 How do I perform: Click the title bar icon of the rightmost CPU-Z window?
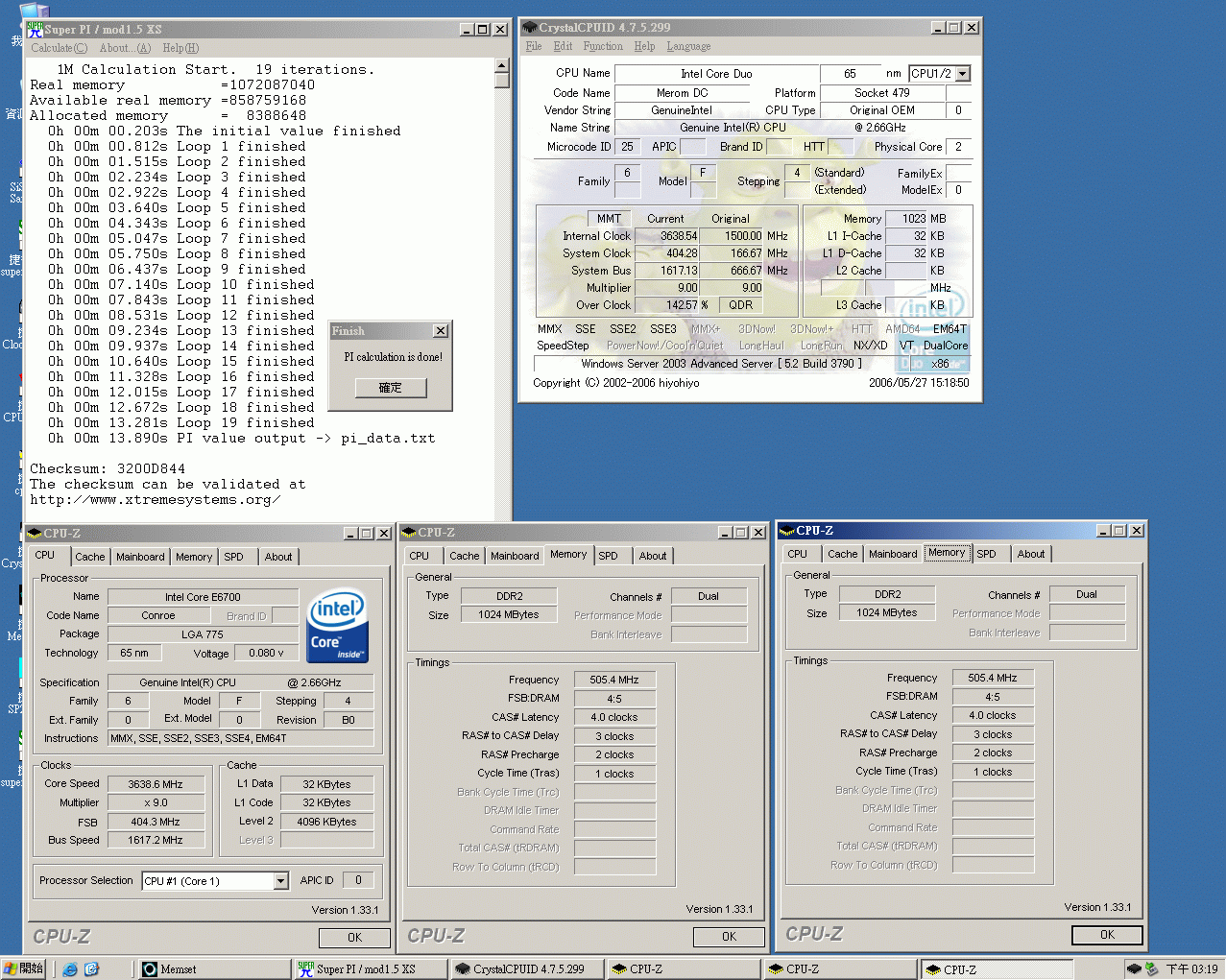(786, 530)
